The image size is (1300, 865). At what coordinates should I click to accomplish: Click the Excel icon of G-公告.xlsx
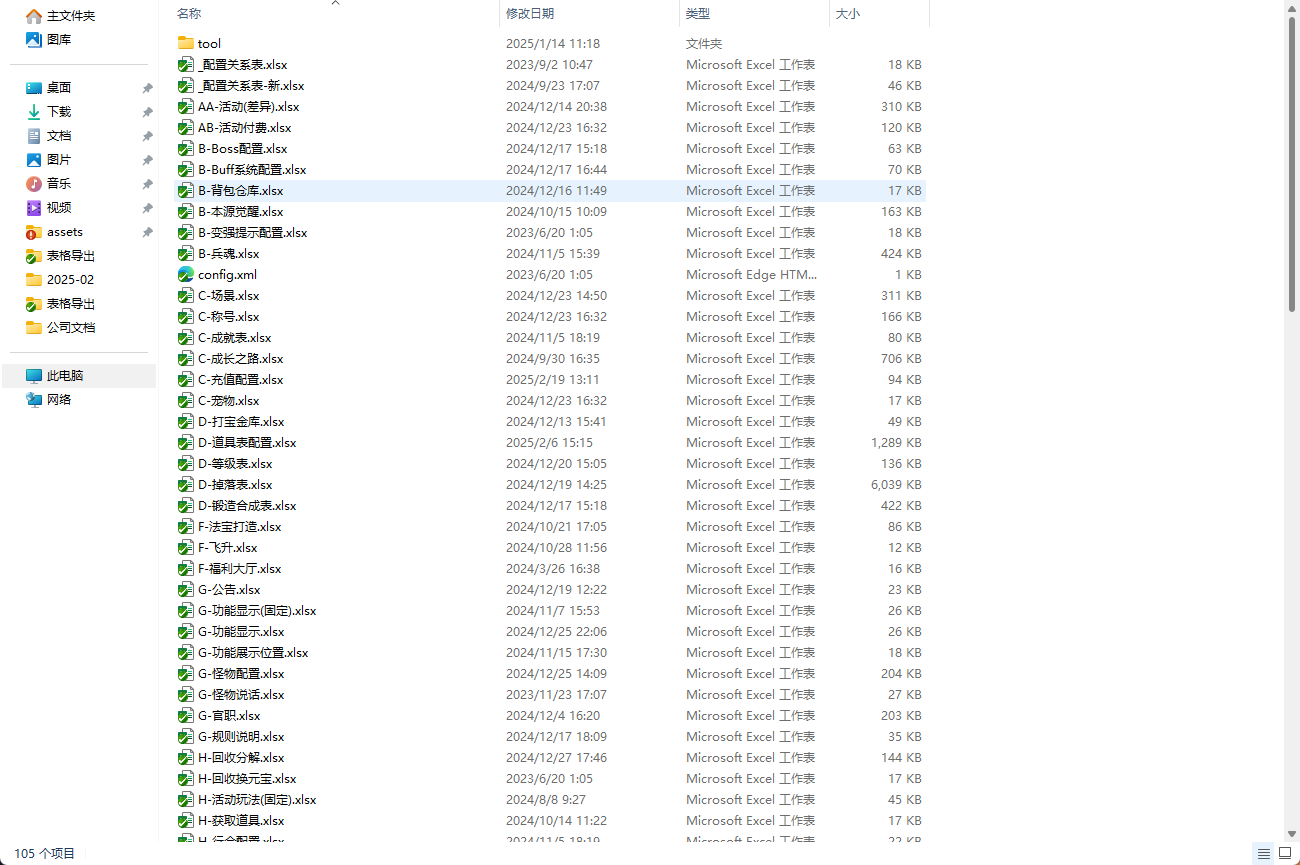coord(185,589)
